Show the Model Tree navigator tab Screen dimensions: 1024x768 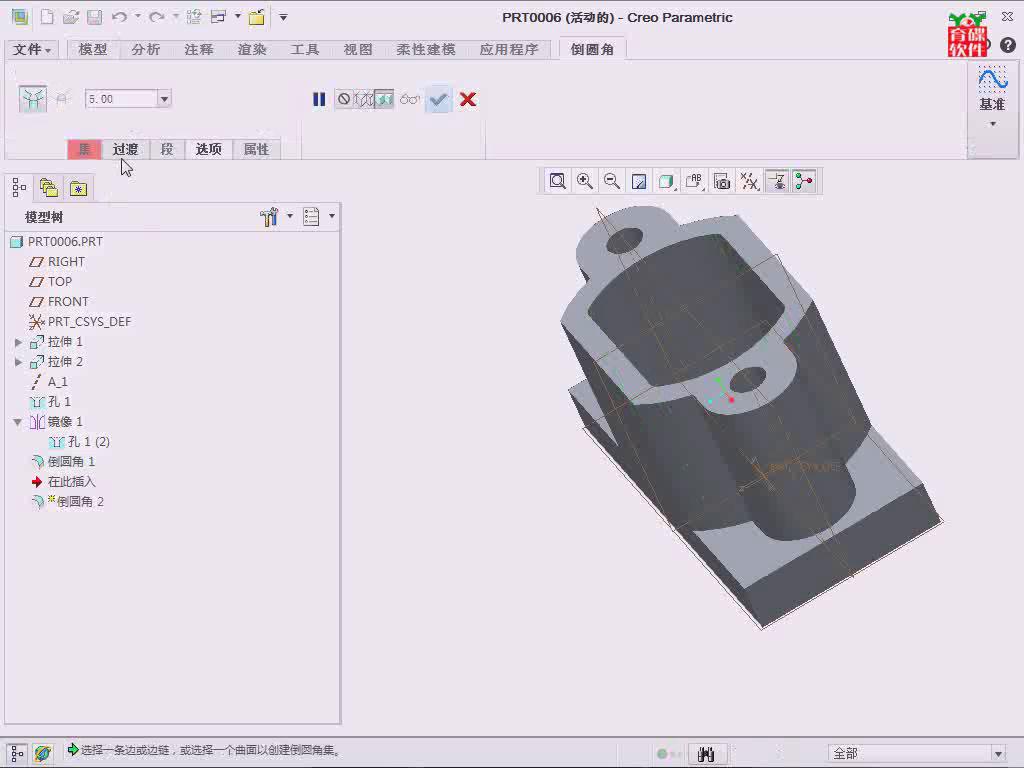coord(19,188)
